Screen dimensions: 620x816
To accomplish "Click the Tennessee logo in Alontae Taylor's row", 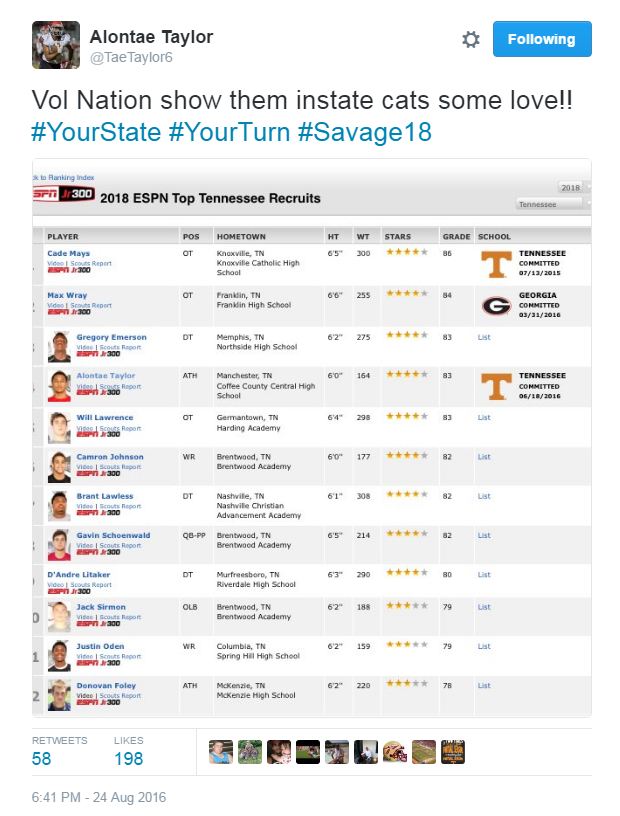I will click(x=496, y=387).
